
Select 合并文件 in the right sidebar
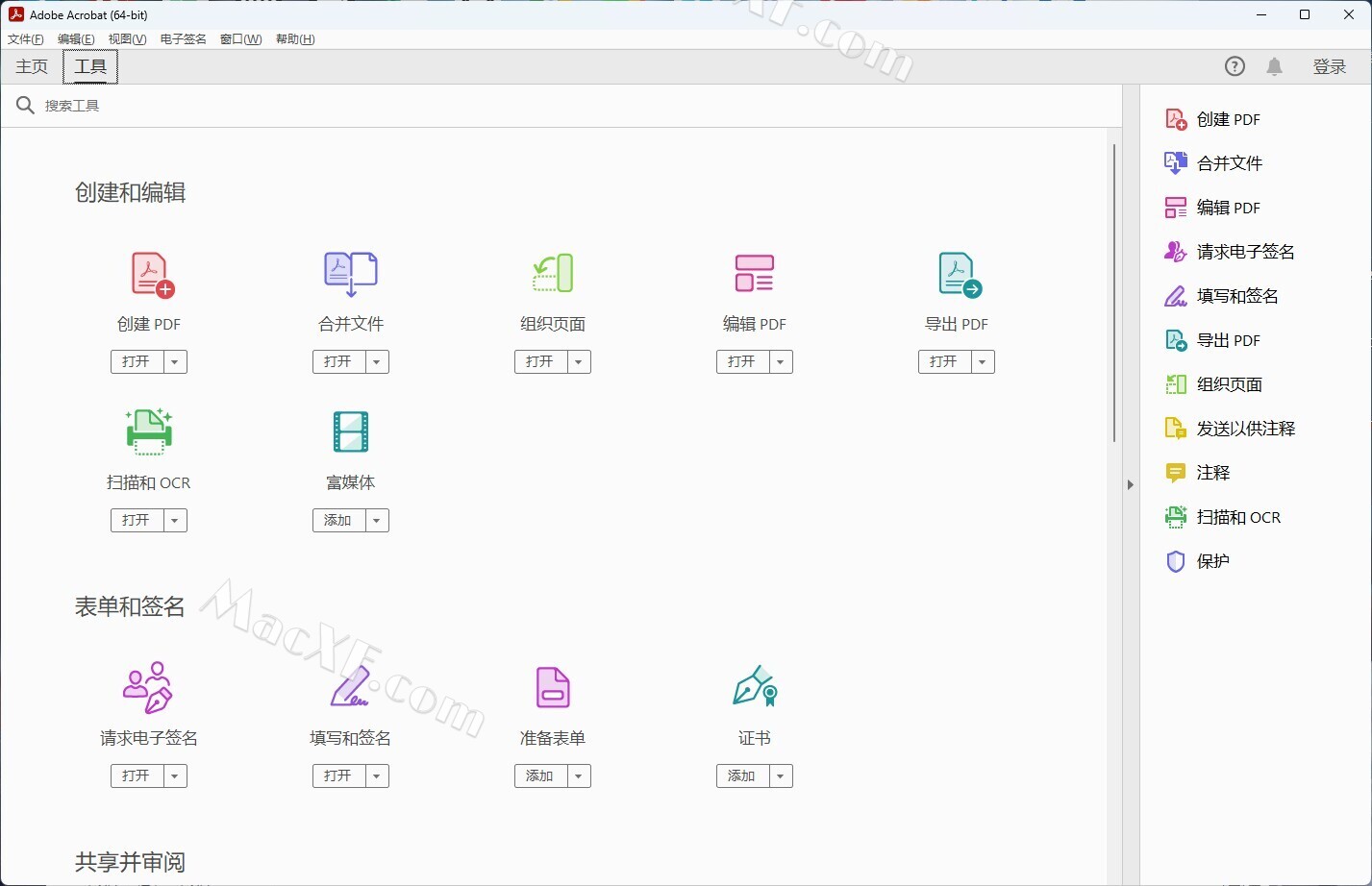pos(1213,163)
